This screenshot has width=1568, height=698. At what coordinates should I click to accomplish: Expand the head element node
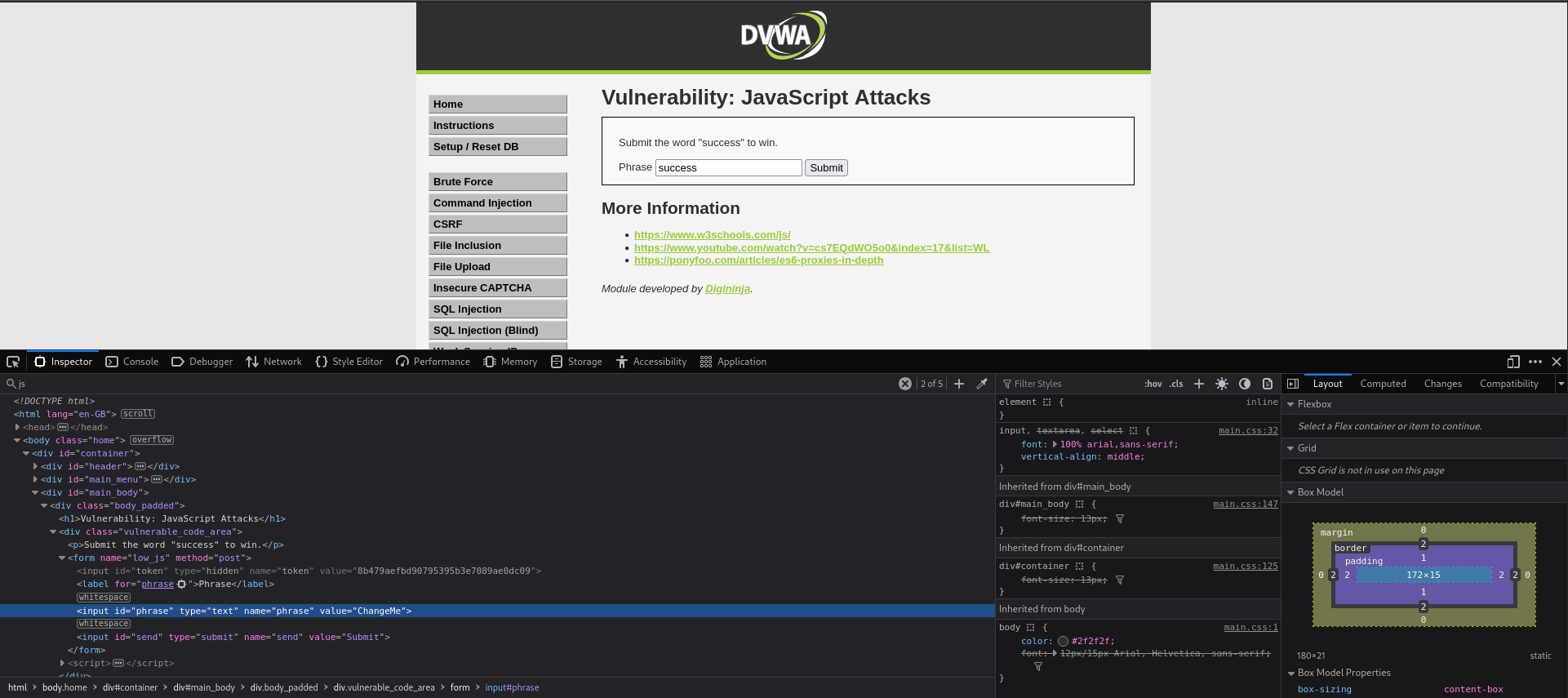click(x=17, y=427)
